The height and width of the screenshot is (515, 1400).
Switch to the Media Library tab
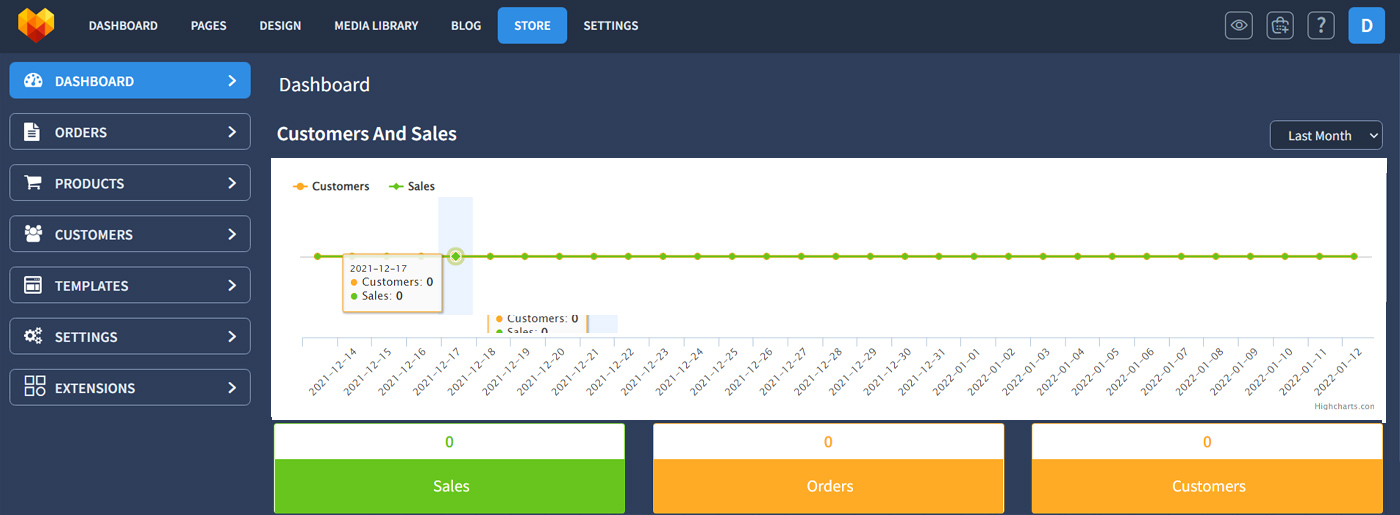(x=376, y=26)
